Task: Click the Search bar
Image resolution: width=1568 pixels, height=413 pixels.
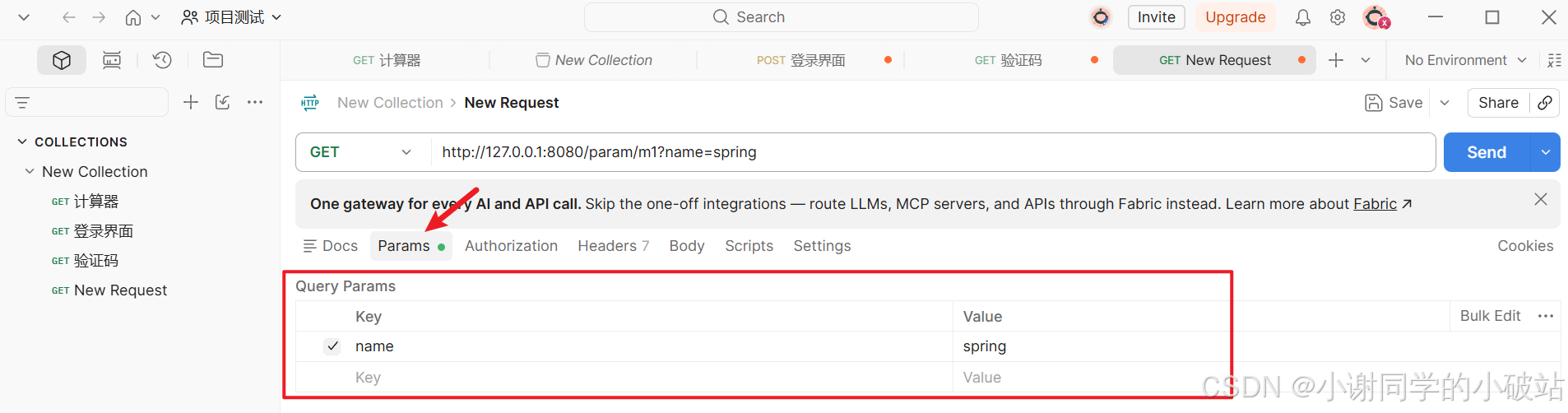Action: (781, 17)
